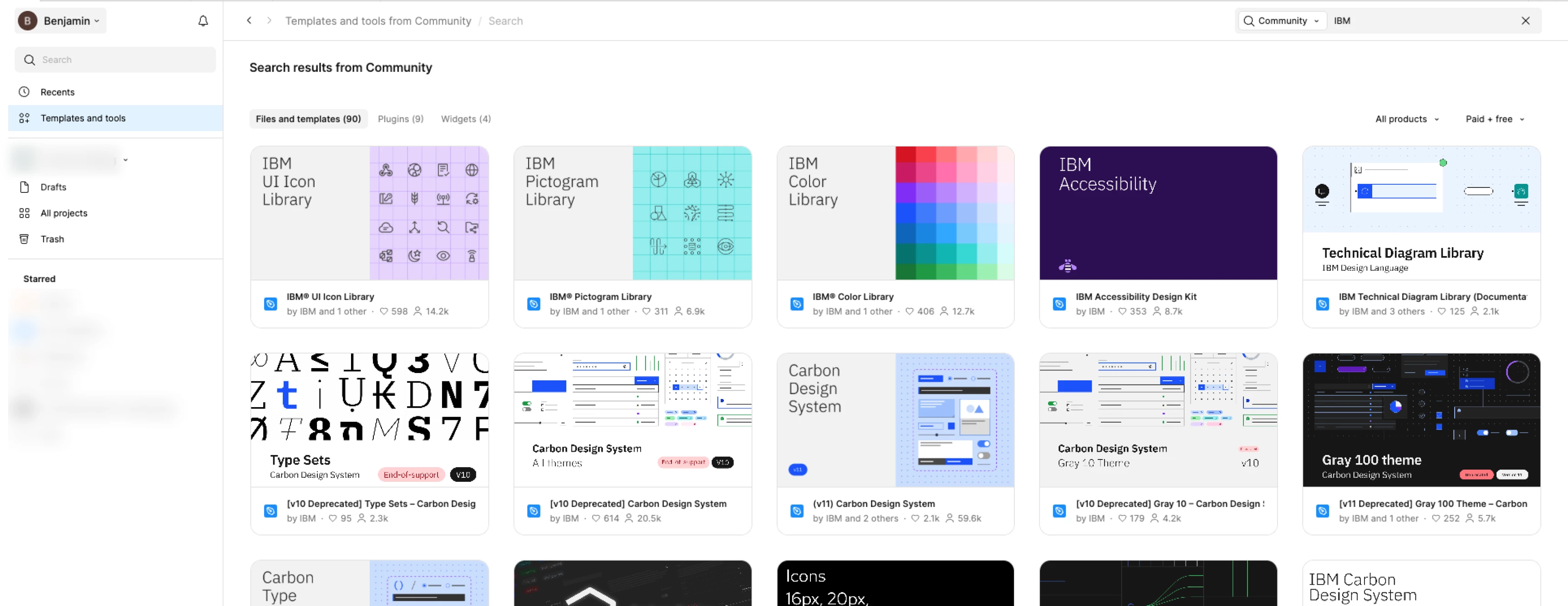The width and height of the screenshot is (1568, 606).
Task: Open IBM® Pictogram Library title link
Action: click(601, 296)
